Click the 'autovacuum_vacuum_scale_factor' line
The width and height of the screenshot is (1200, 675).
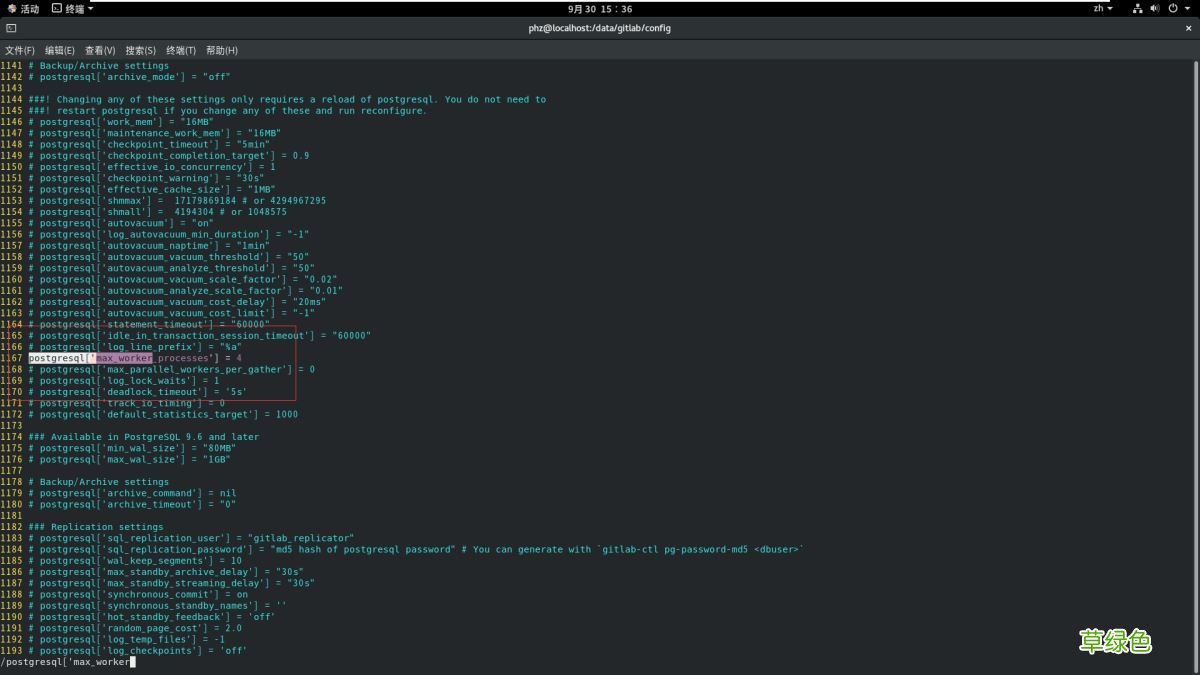(183, 279)
